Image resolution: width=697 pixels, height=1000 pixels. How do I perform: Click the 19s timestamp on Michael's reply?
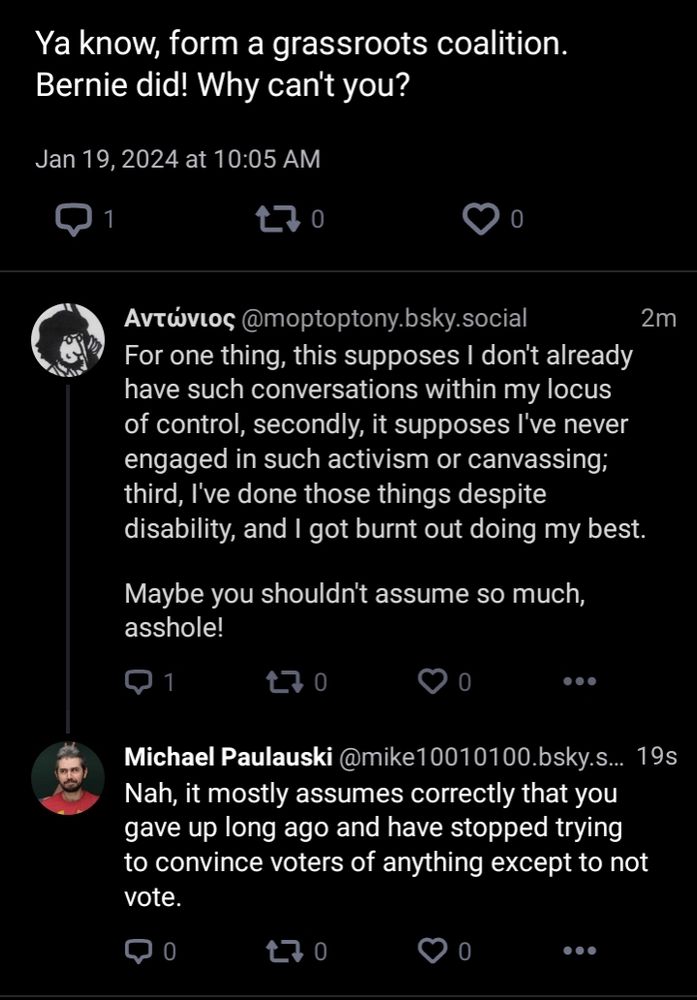tap(657, 757)
